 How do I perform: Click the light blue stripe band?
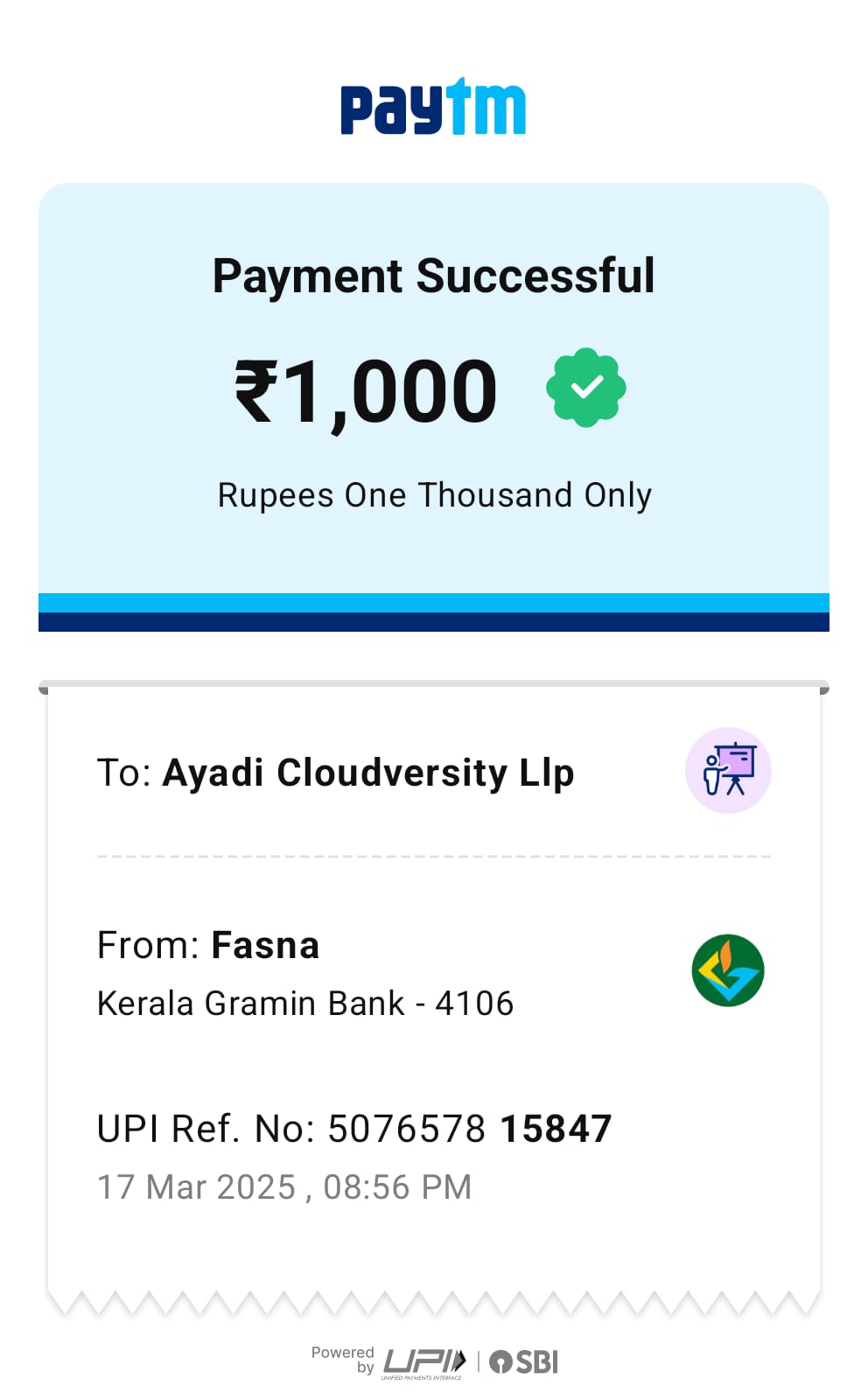(x=433, y=603)
